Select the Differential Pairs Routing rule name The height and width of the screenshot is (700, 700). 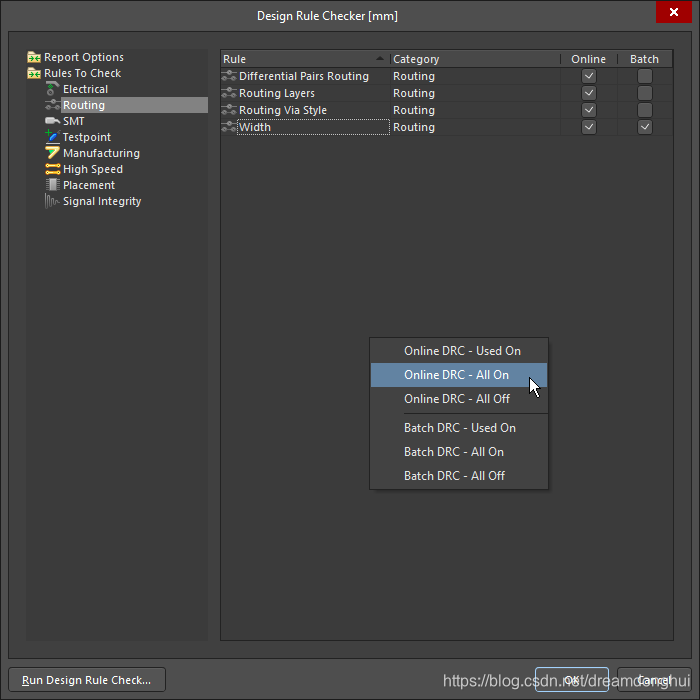click(304, 76)
